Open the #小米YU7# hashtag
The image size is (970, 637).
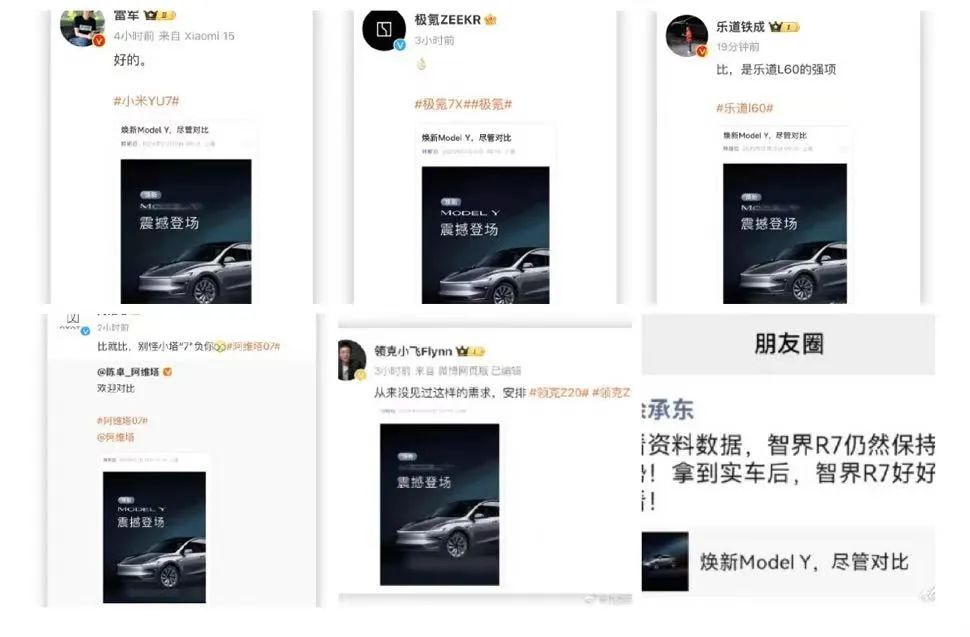[x=146, y=101]
